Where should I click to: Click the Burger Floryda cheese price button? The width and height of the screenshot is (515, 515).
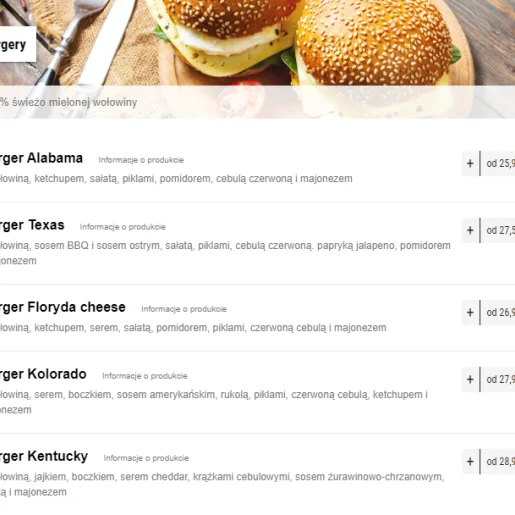pyautogui.click(x=498, y=313)
